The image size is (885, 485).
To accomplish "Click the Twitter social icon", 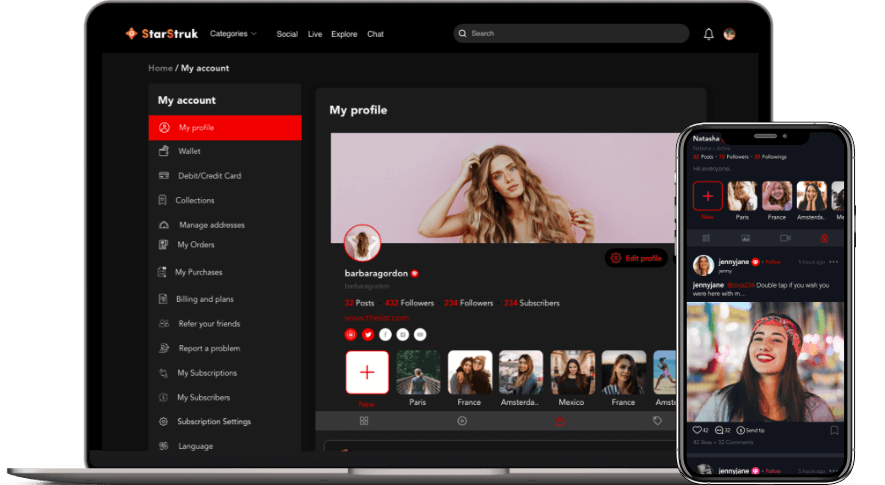I will 368,335.
